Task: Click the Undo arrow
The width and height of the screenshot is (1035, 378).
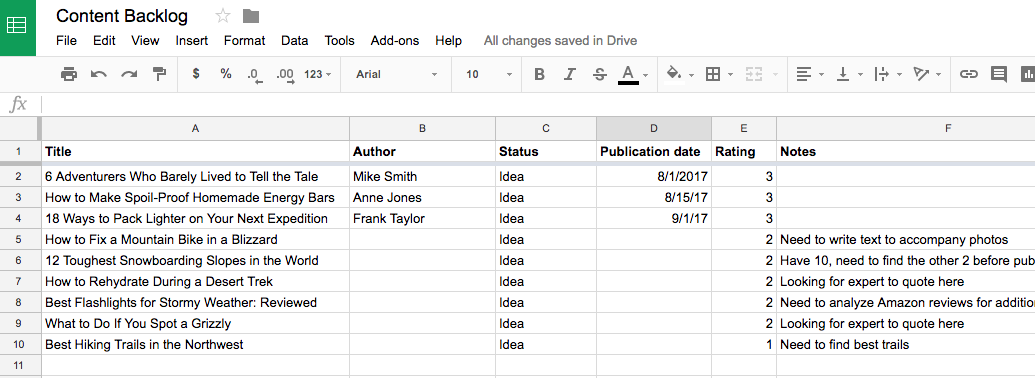Action: click(99, 74)
